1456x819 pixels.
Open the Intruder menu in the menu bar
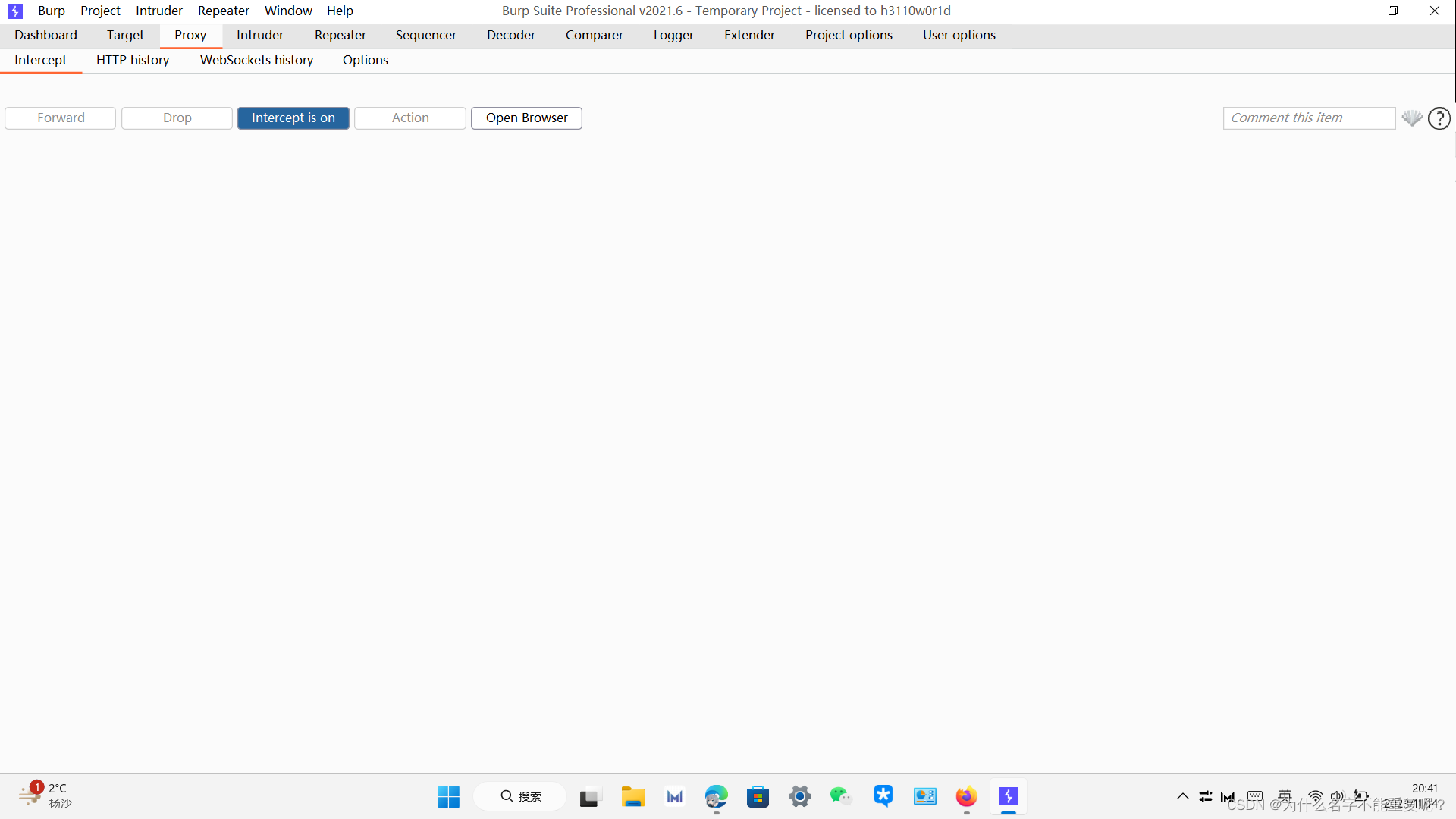159,11
